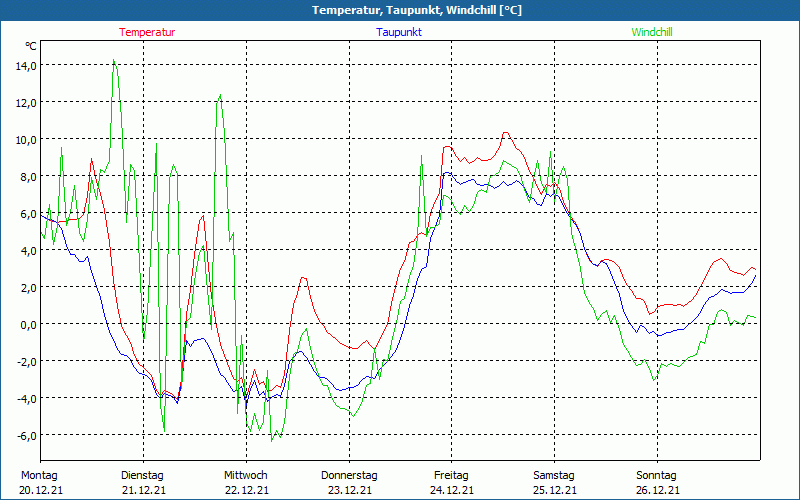The height and width of the screenshot is (500, 800).
Task: Click the °C unit label on the y-axis
Action: 31,46
